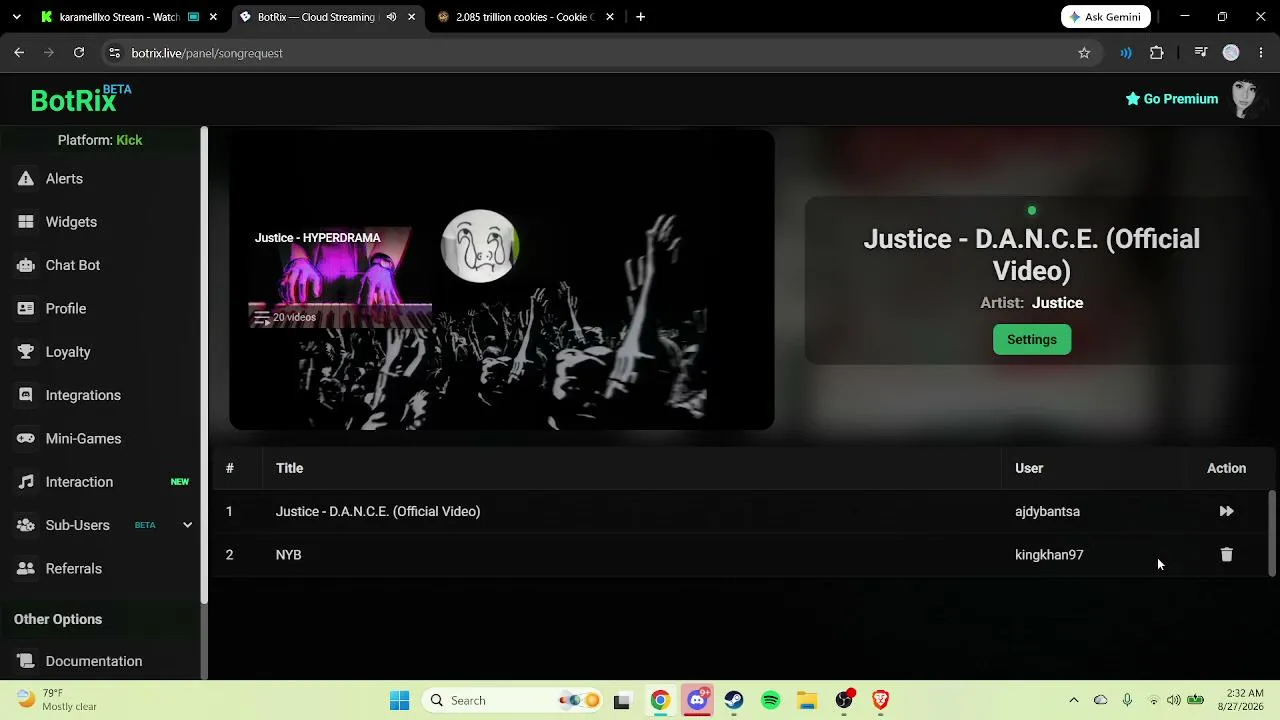1280x720 pixels.
Task: Click the Ask Gemini button
Action: point(1106,17)
